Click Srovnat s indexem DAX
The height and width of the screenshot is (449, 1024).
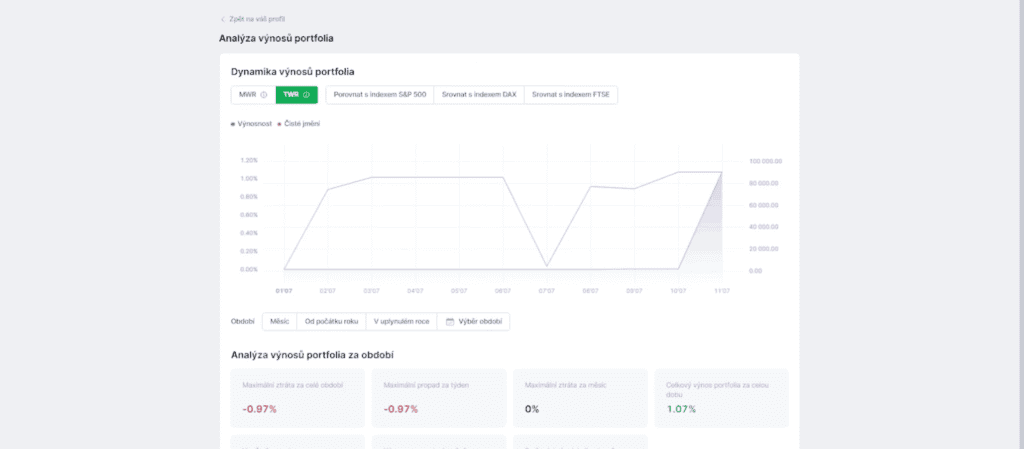tap(479, 95)
